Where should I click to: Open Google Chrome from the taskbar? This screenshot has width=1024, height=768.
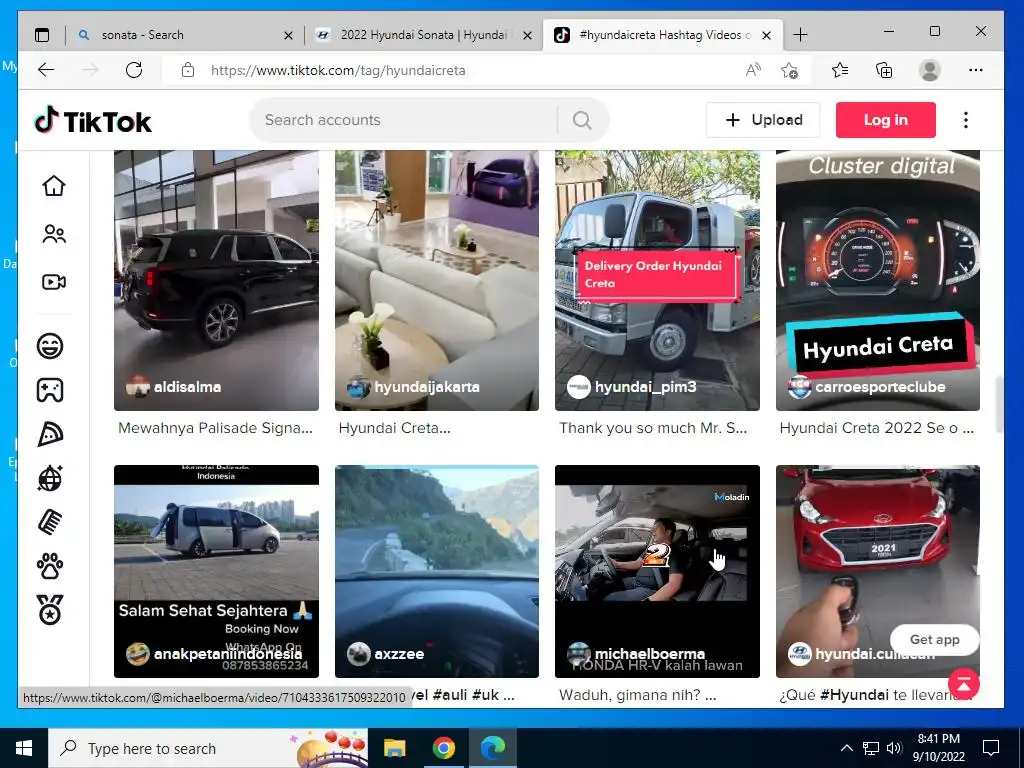[443, 748]
